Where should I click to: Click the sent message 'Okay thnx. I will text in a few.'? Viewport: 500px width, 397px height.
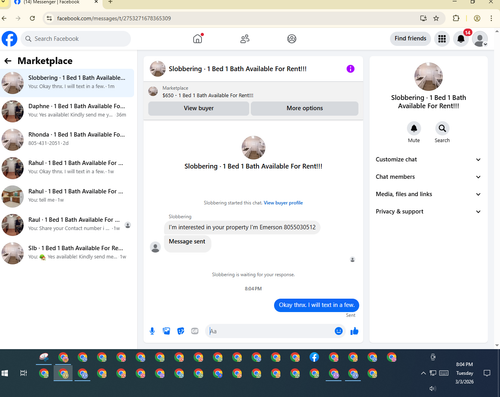point(316,305)
